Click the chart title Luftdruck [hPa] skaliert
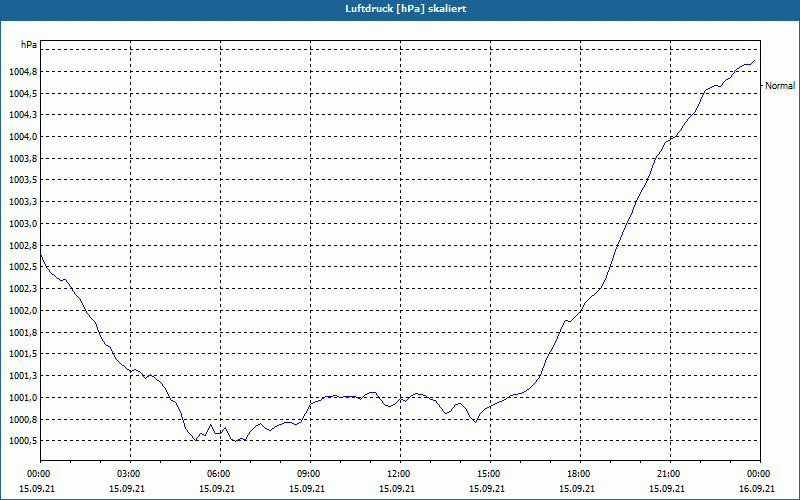Screen dimensions: 800x500 coord(406,9)
